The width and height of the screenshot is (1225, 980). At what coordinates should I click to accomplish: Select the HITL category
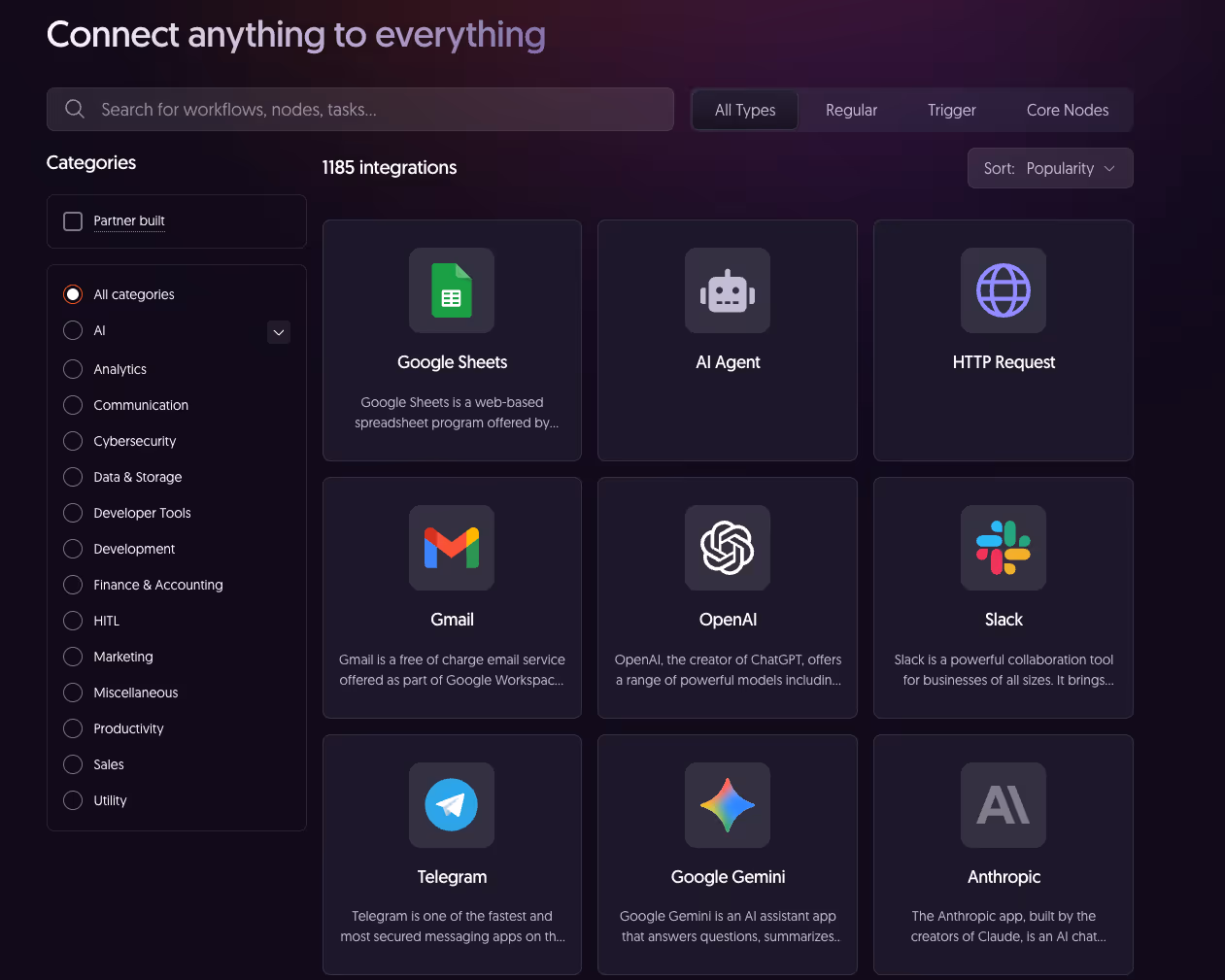point(73,621)
